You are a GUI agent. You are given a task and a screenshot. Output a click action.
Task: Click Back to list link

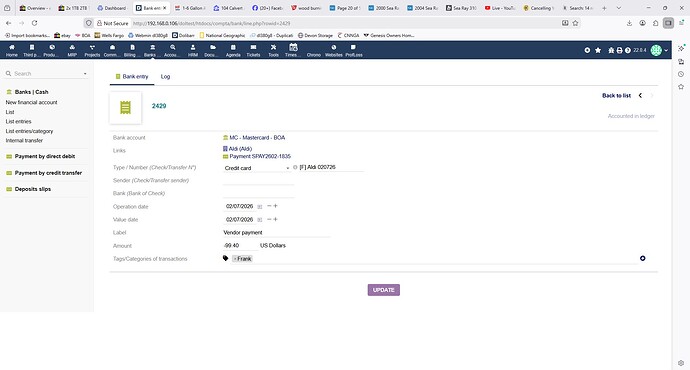point(616,95)
